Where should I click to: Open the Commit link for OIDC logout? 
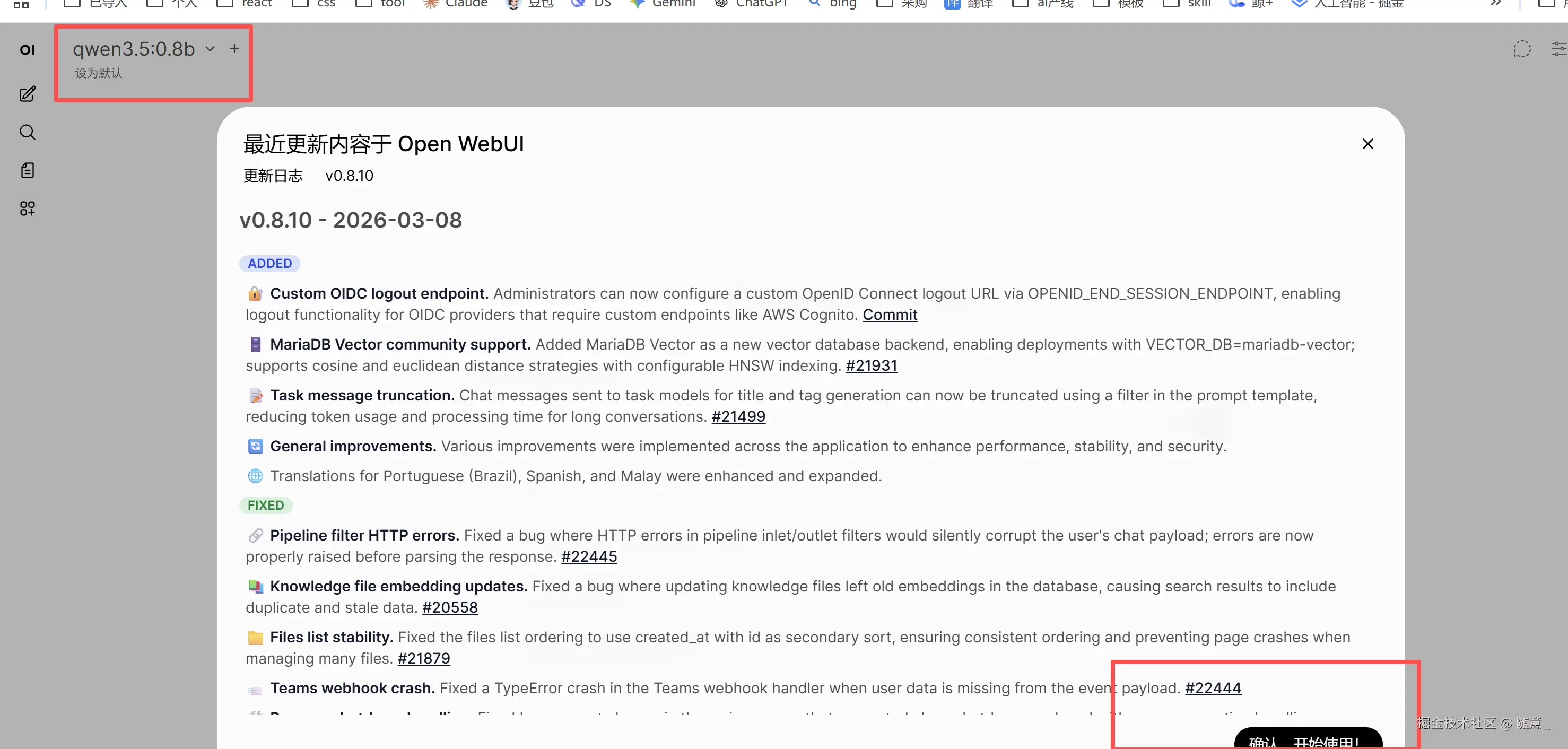pyautogui.click(x=890, y=315)
